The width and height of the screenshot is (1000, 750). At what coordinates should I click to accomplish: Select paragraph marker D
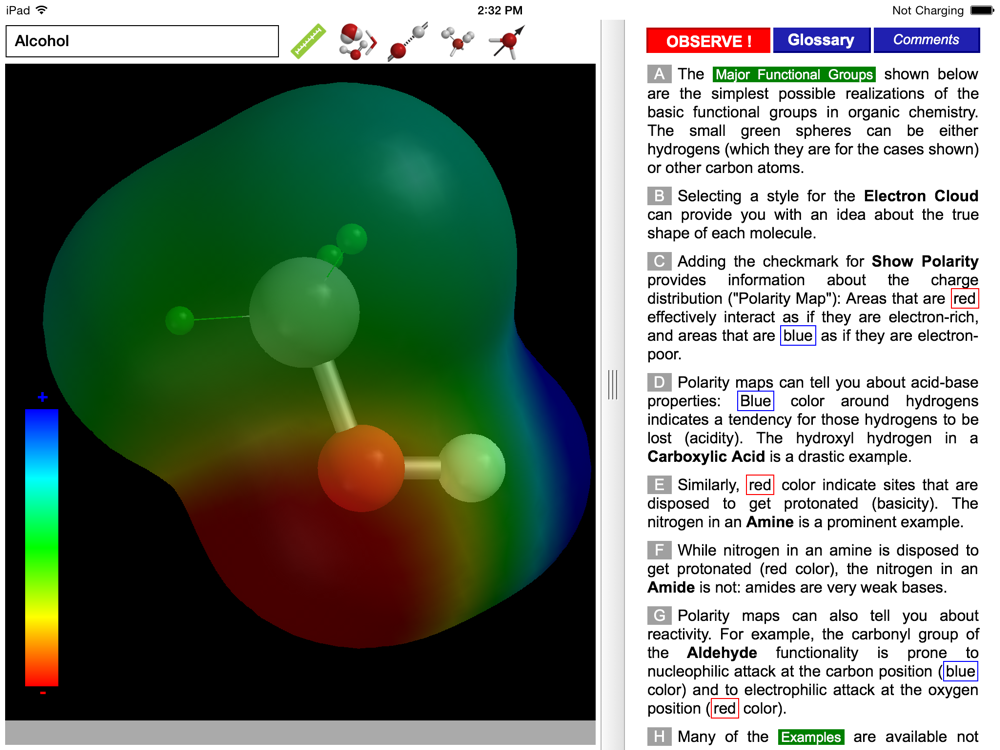pyautogui.click(x=659, y=383)
